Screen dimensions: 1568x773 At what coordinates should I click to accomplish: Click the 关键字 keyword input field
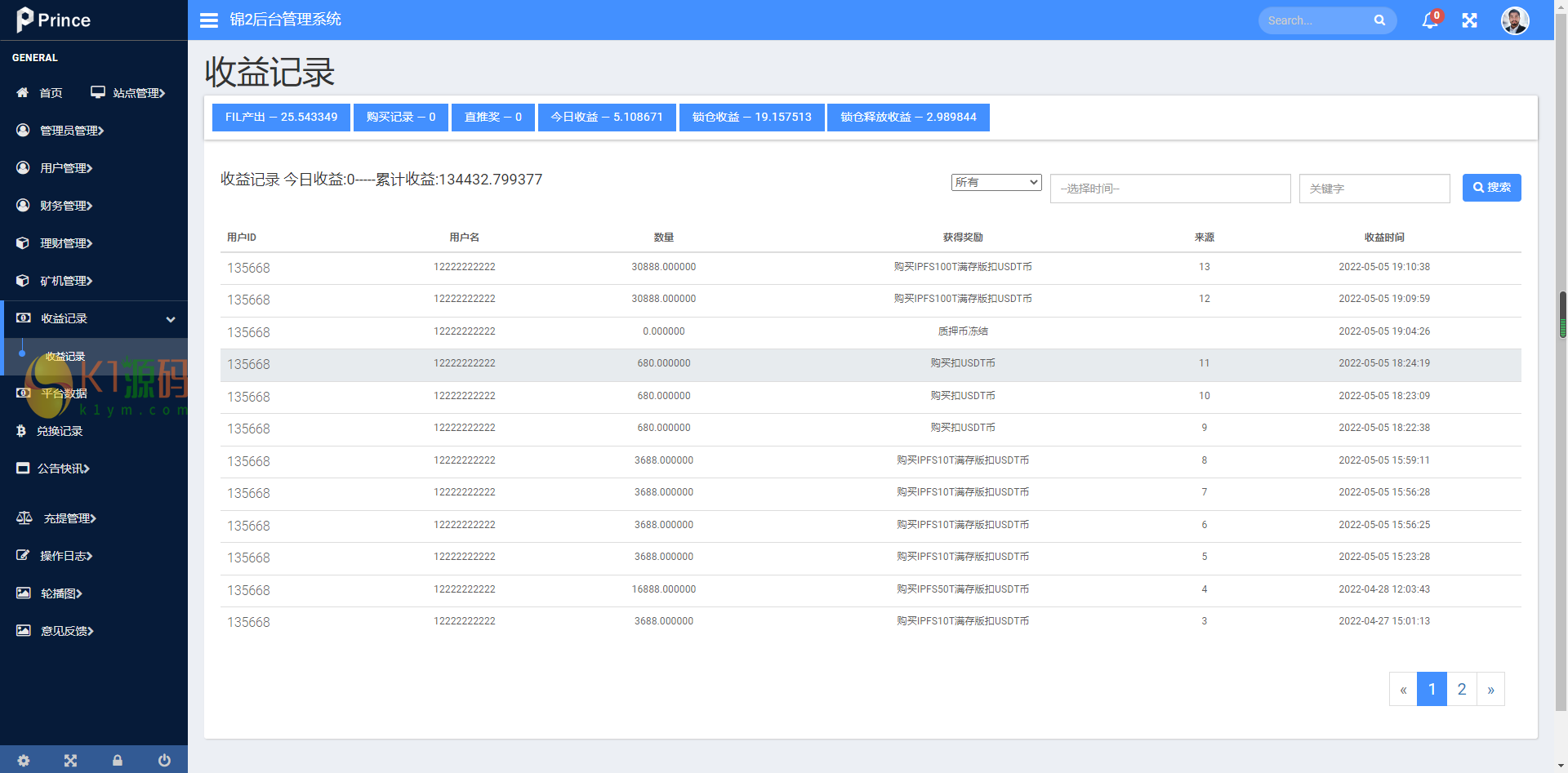(1374, 189)
